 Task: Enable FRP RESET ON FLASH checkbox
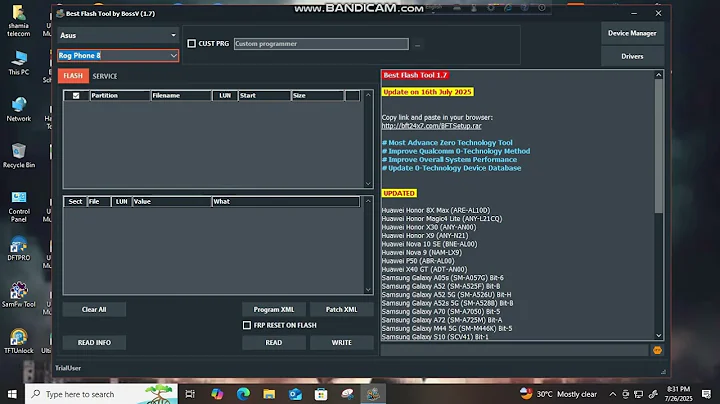pos(247,325)
